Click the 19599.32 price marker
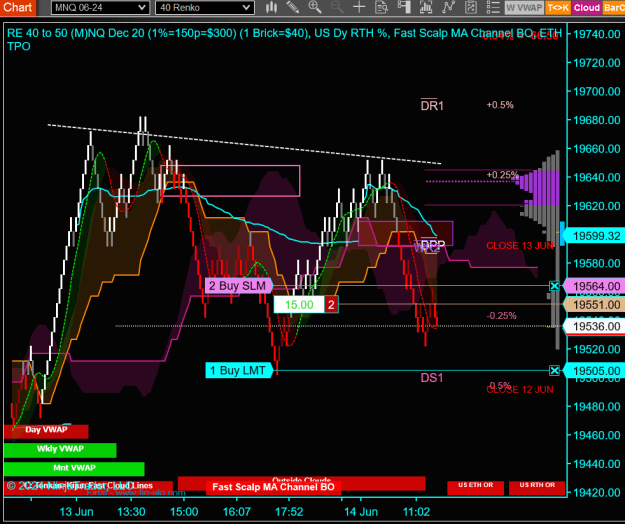The height and width of the screenshot is (524, 625). 596,236
